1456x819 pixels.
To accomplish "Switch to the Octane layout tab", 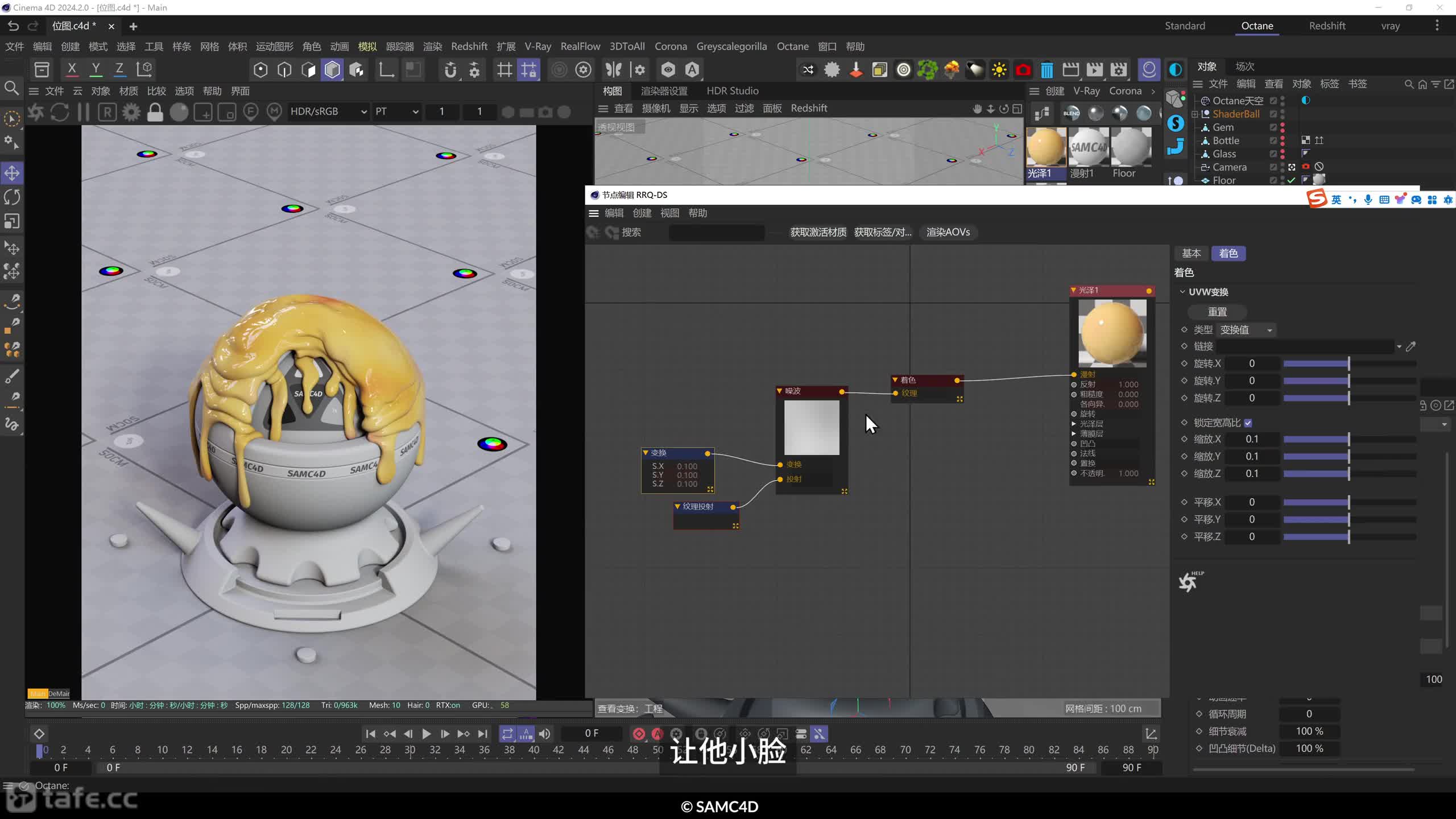I will [1257, 26].
